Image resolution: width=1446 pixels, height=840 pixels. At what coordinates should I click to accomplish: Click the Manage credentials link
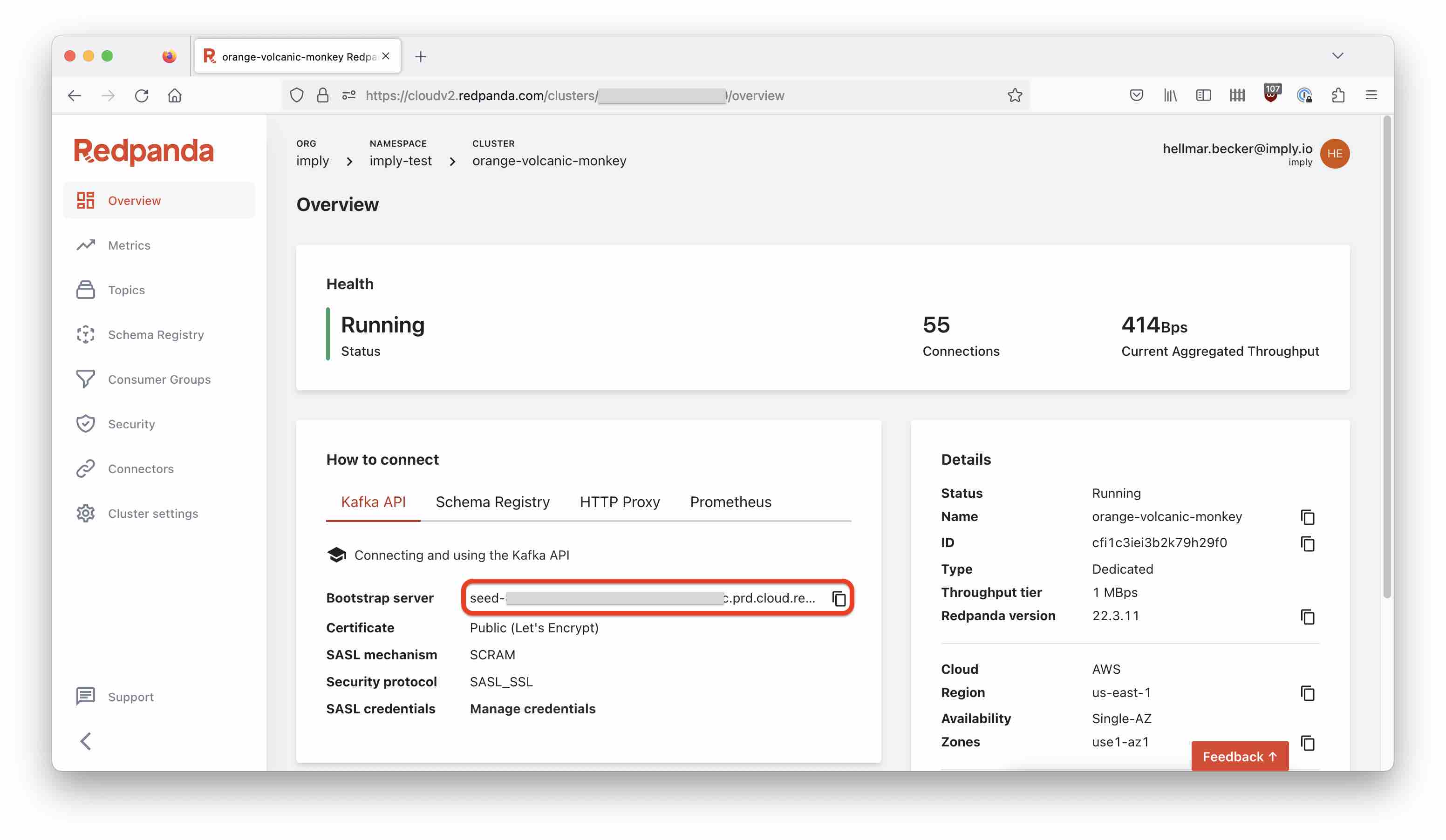[x=532, y=709]
